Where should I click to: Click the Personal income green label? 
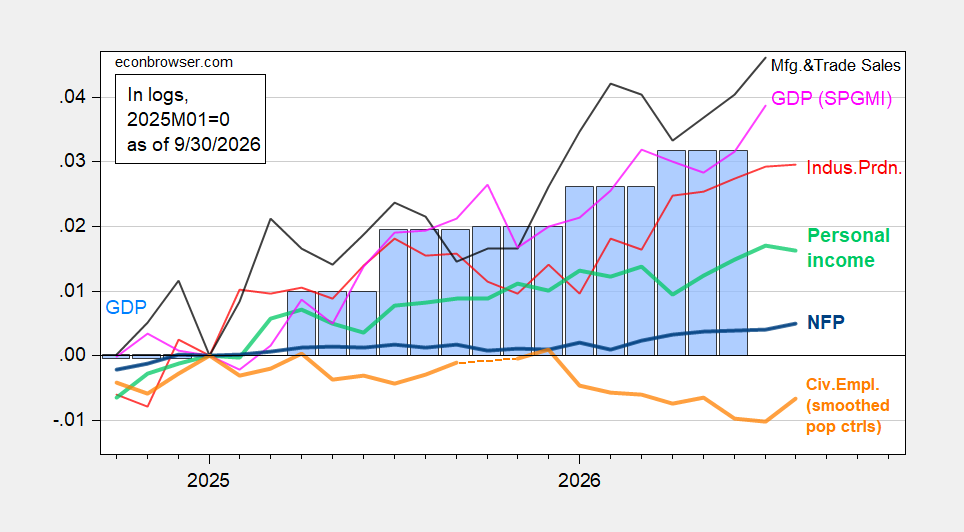848,248
